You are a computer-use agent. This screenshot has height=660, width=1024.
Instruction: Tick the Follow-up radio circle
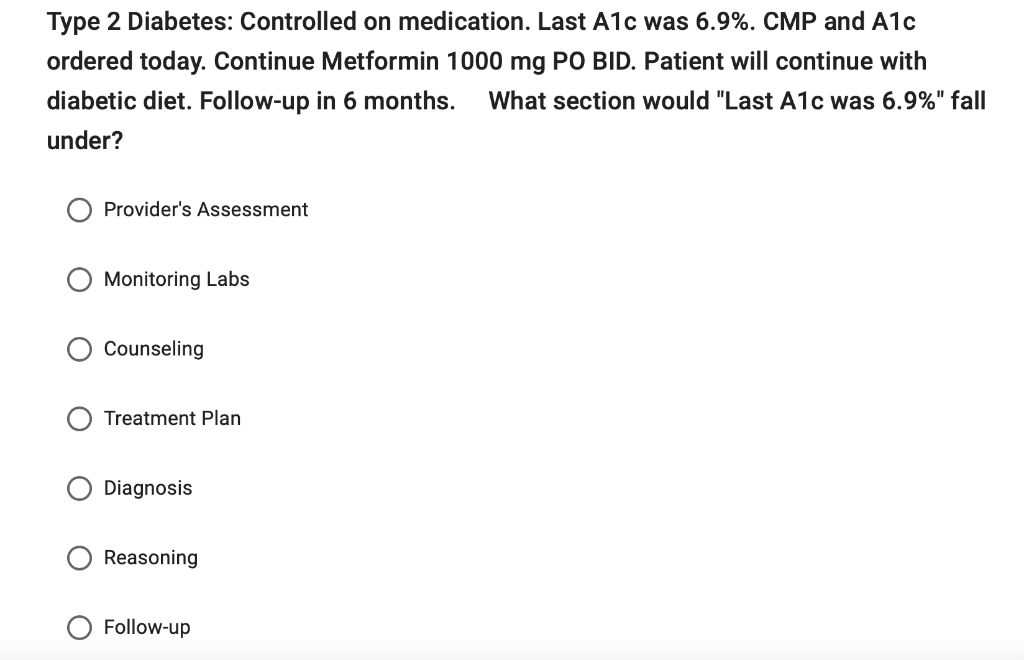[x=80, y=627]
